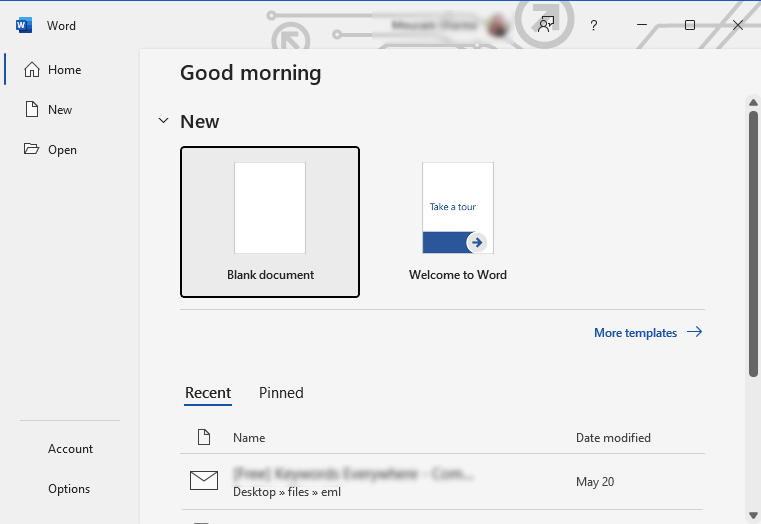
Task: Switch to the Recent tab
Action: click(208, 393)
